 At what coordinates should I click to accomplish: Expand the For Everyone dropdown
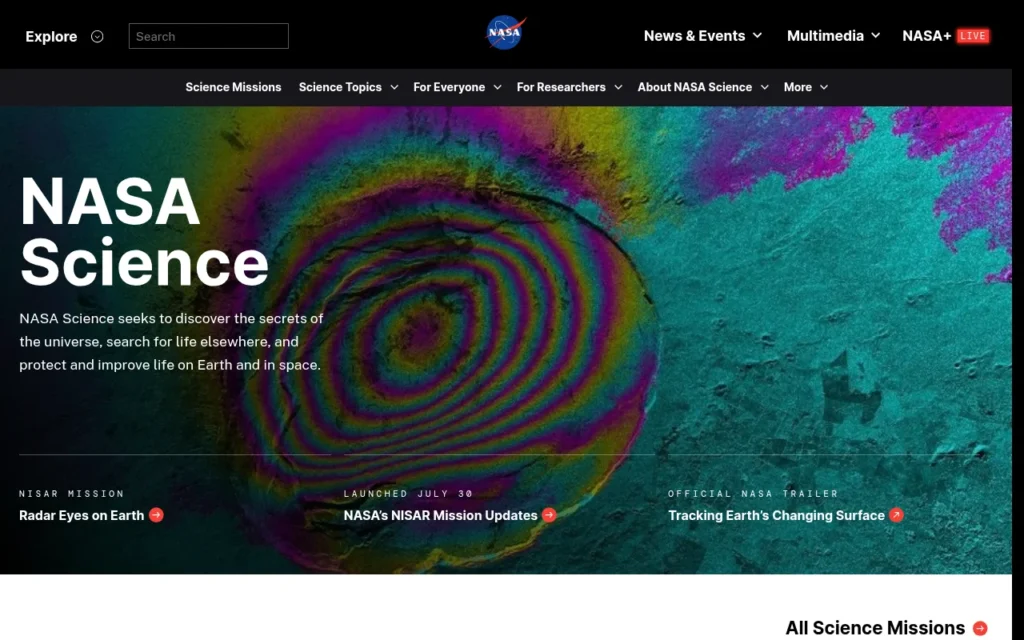457,87
